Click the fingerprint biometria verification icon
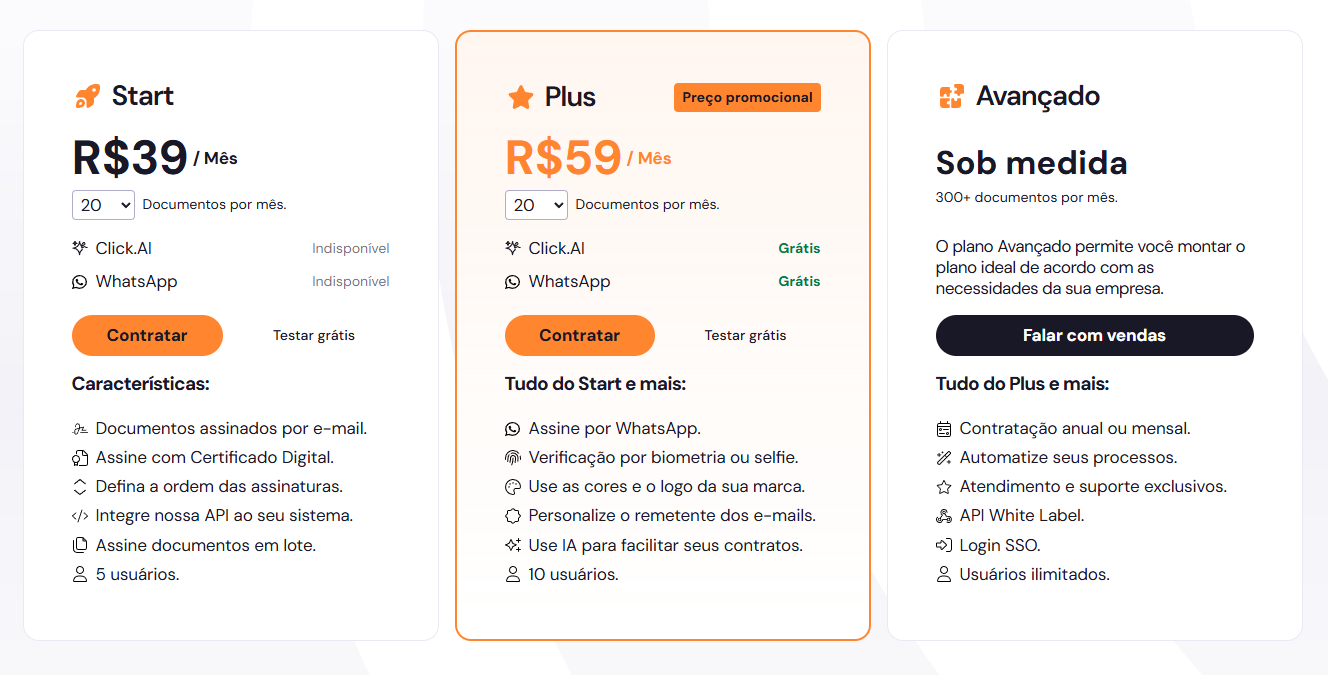Viewport: 1328px width, 675px height. [x=513, y=458]
